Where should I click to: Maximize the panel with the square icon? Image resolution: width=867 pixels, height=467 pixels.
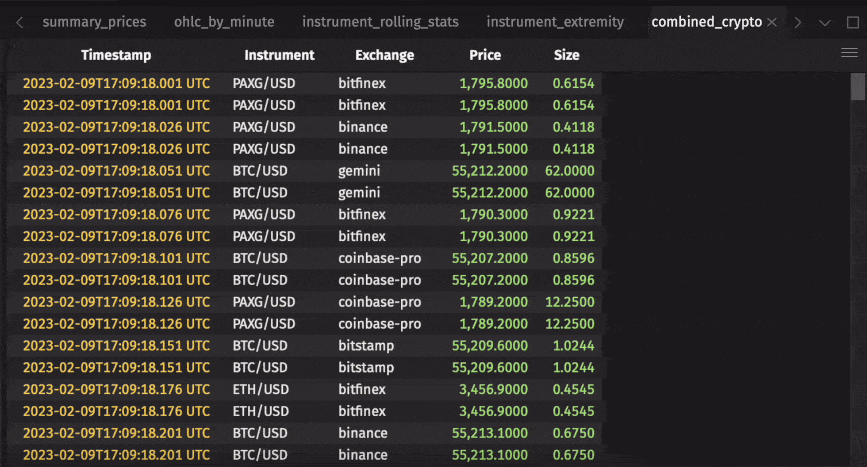point(852,22)
